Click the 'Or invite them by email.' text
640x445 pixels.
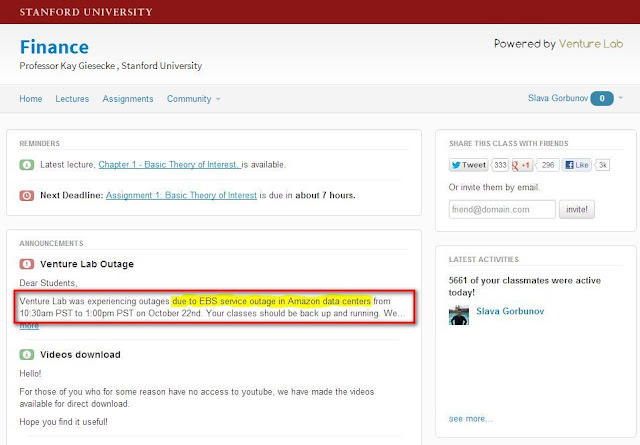pyautogui.click(x=494, y=187)
